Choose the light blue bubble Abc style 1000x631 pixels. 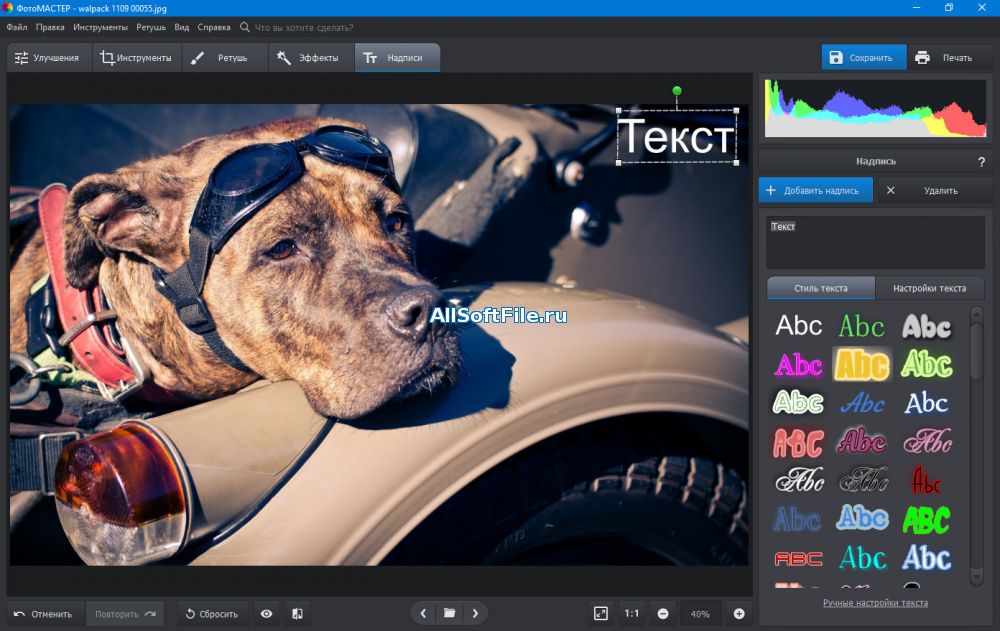(x=862, y=518)
